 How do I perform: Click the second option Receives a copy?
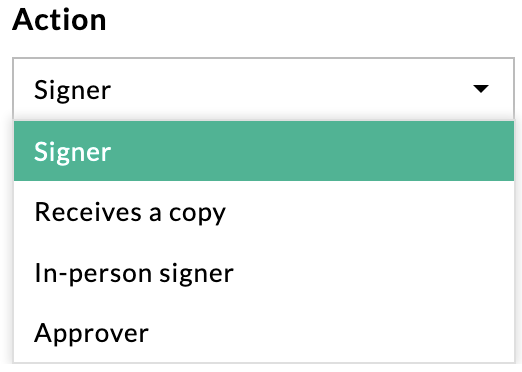(264, 212)
